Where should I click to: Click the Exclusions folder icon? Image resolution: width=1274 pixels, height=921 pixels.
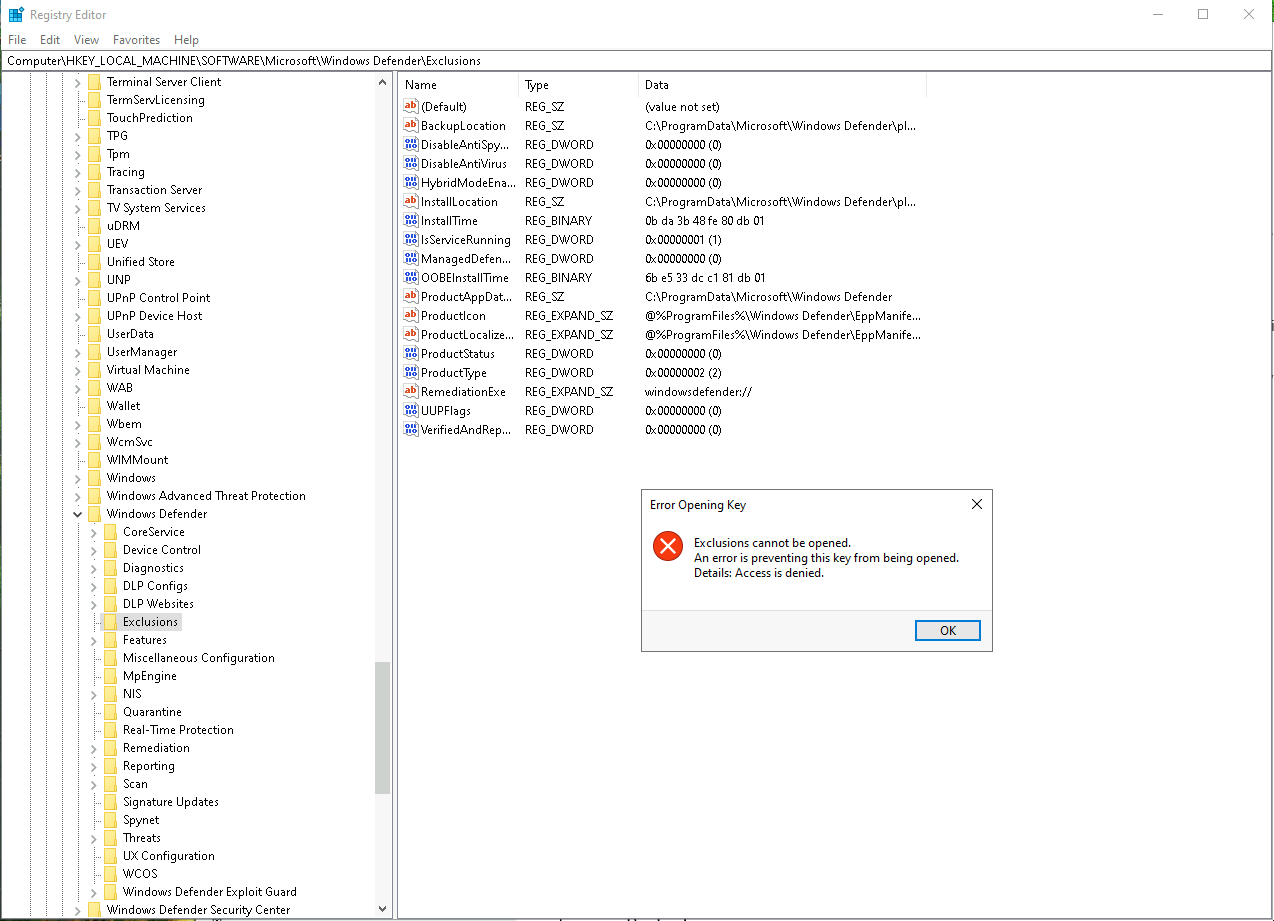click(110, 622)
